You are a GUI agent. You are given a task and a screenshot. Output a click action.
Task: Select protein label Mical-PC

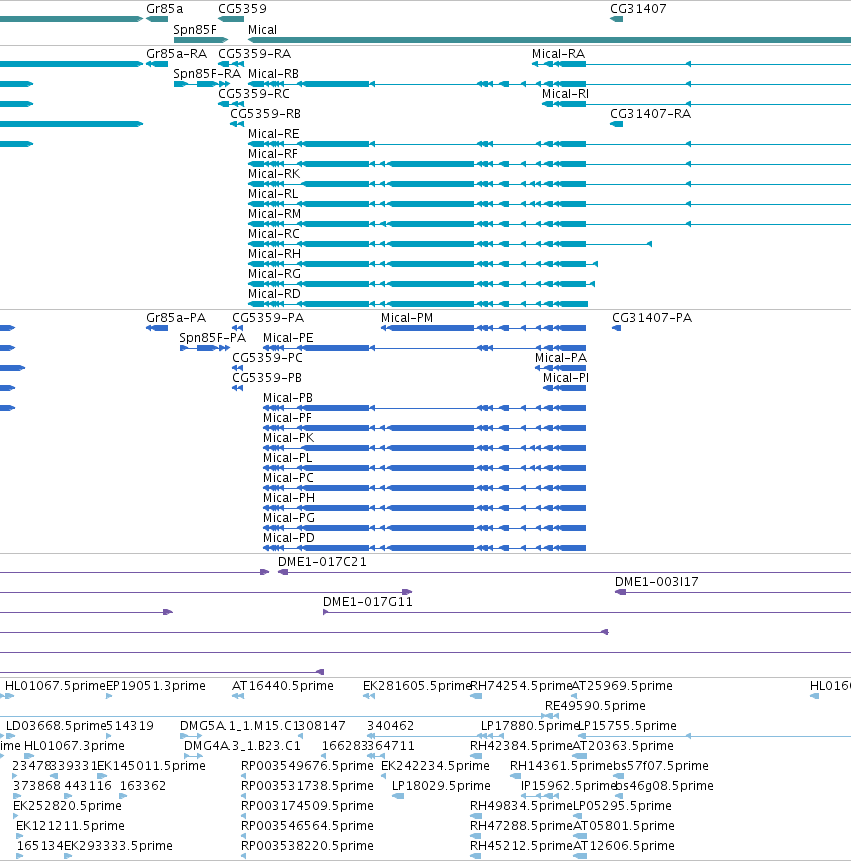click(288, 478)
